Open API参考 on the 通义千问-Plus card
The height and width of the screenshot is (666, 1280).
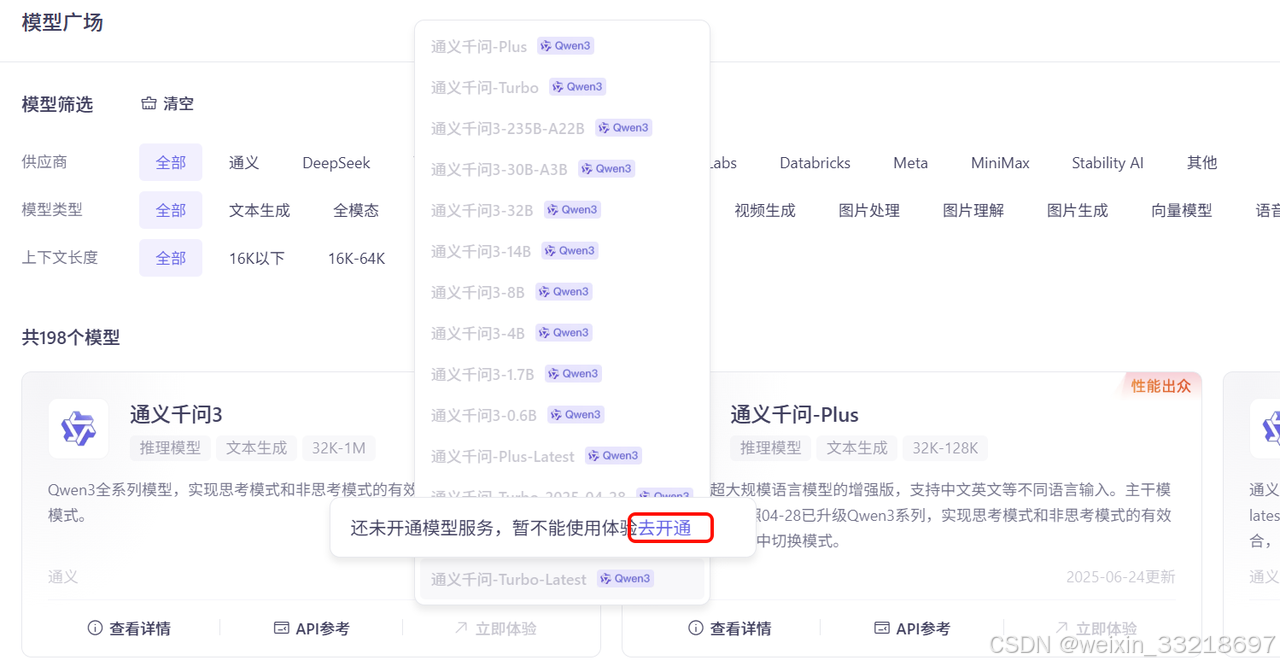pos(912,628)
